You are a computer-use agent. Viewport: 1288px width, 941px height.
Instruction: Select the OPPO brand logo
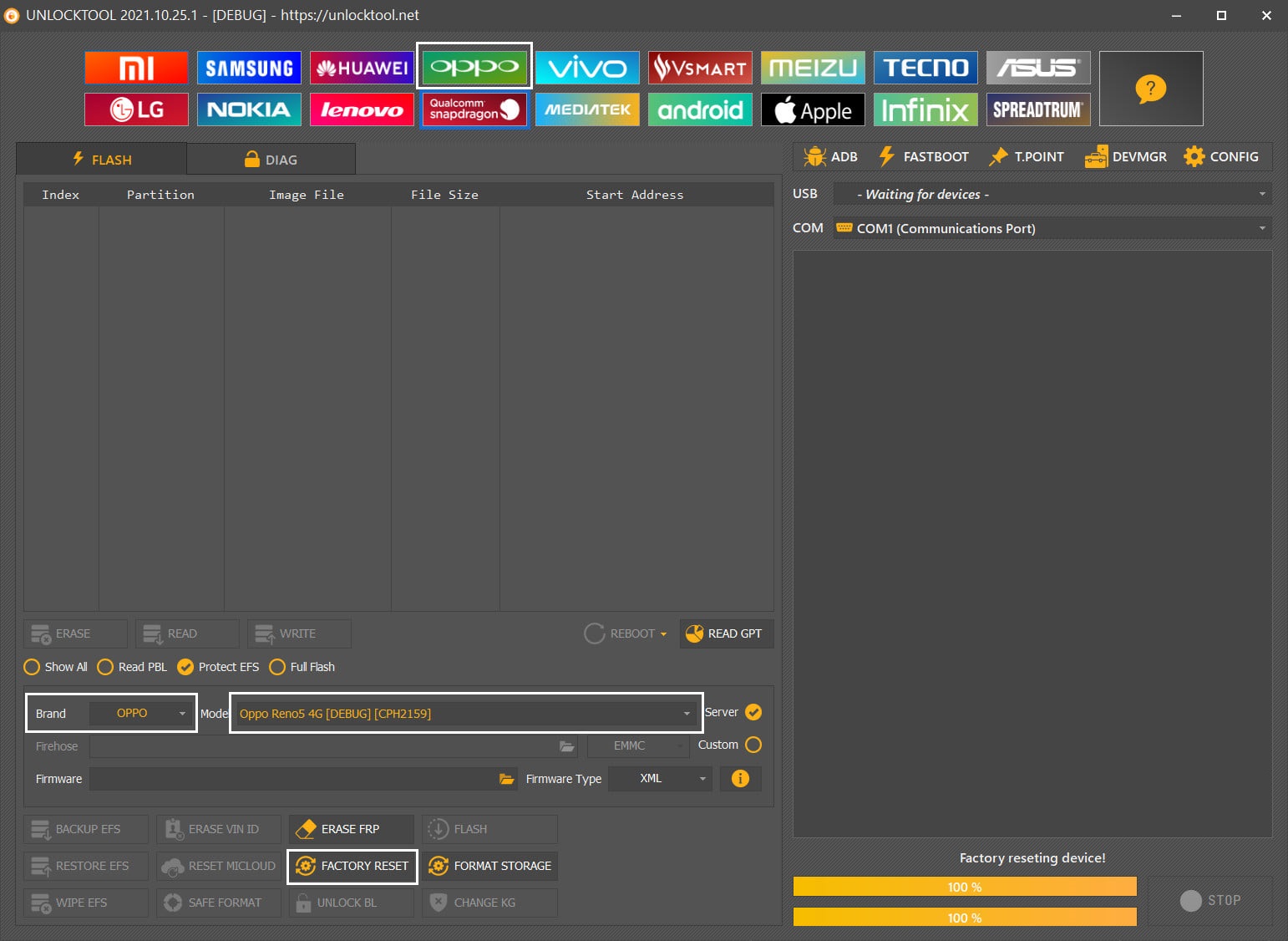474,66
